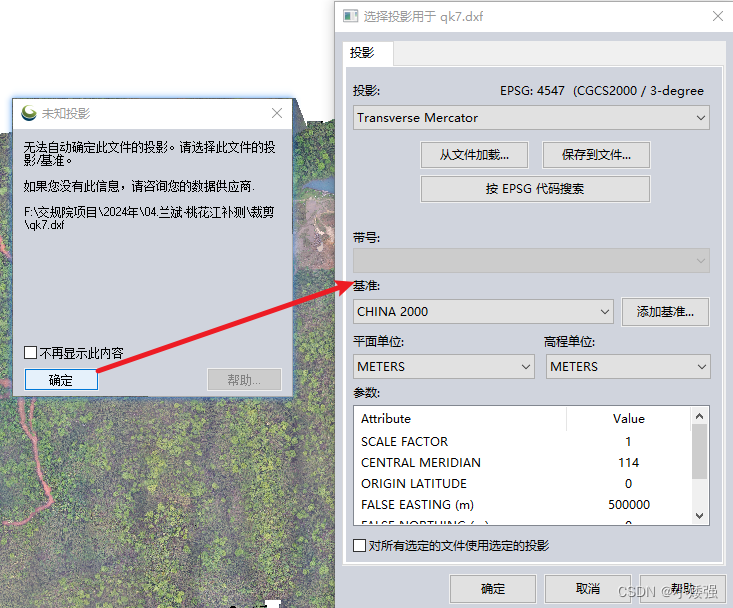Click the window icon in 选择投影用于 qk7.dxf title bar
733x608 pixels.
pos(351,16)
